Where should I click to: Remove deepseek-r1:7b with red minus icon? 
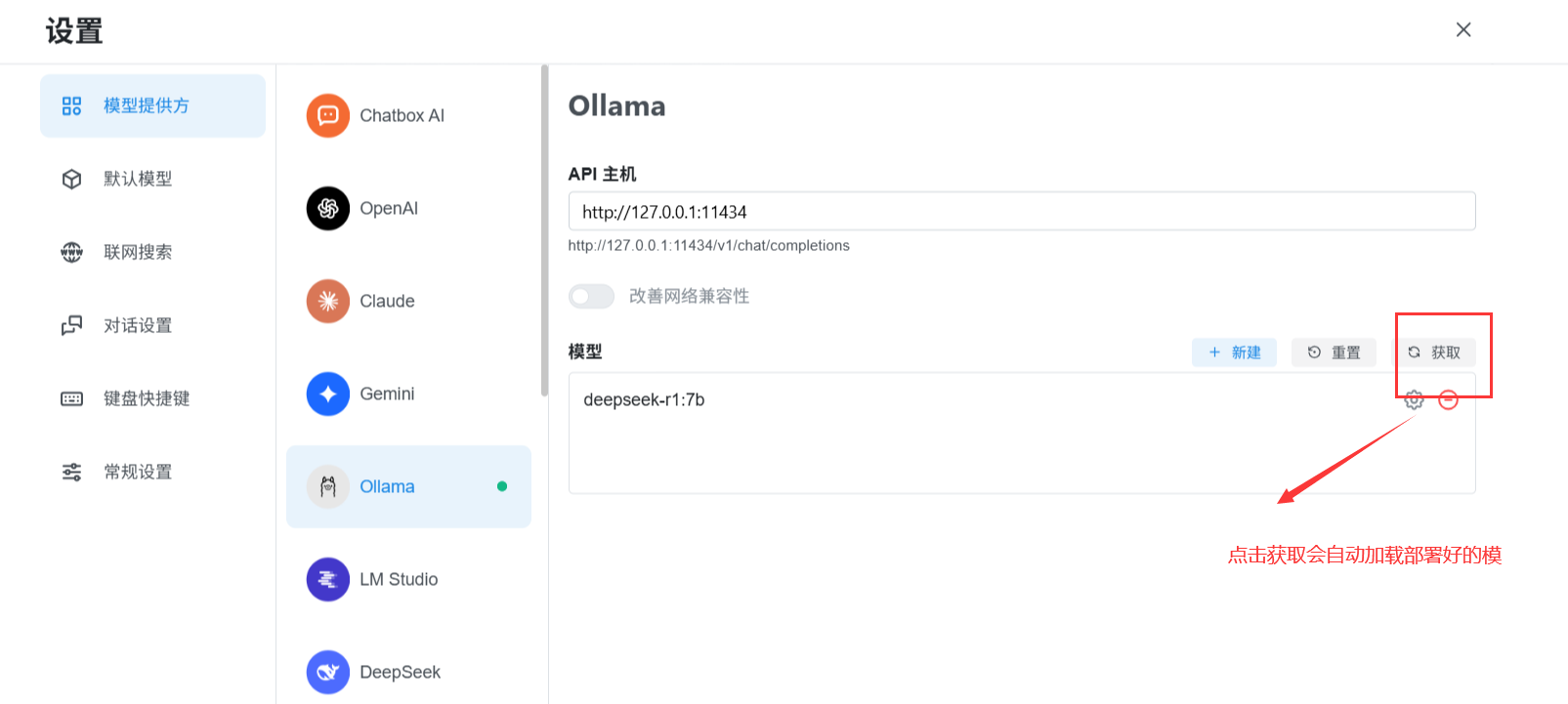click(1448, 399)
